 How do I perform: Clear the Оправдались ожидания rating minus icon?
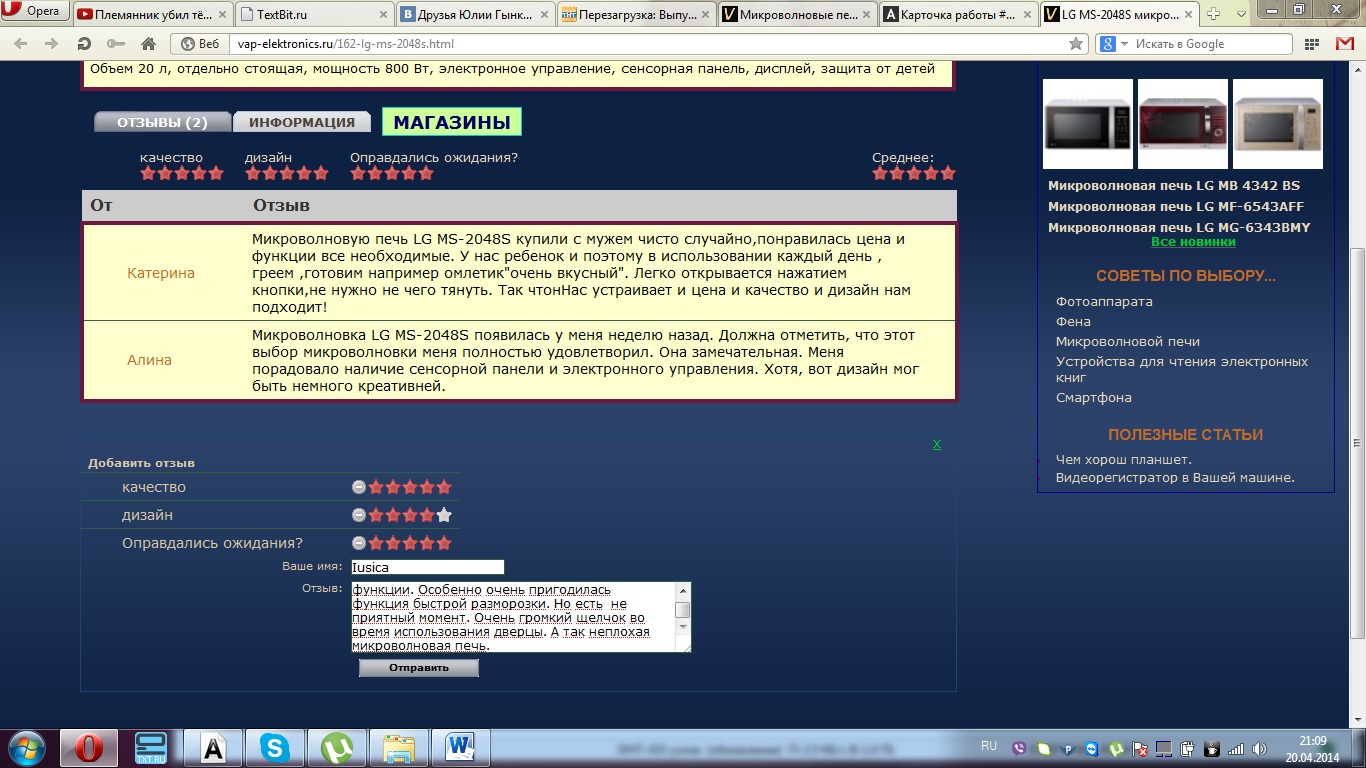359,543
